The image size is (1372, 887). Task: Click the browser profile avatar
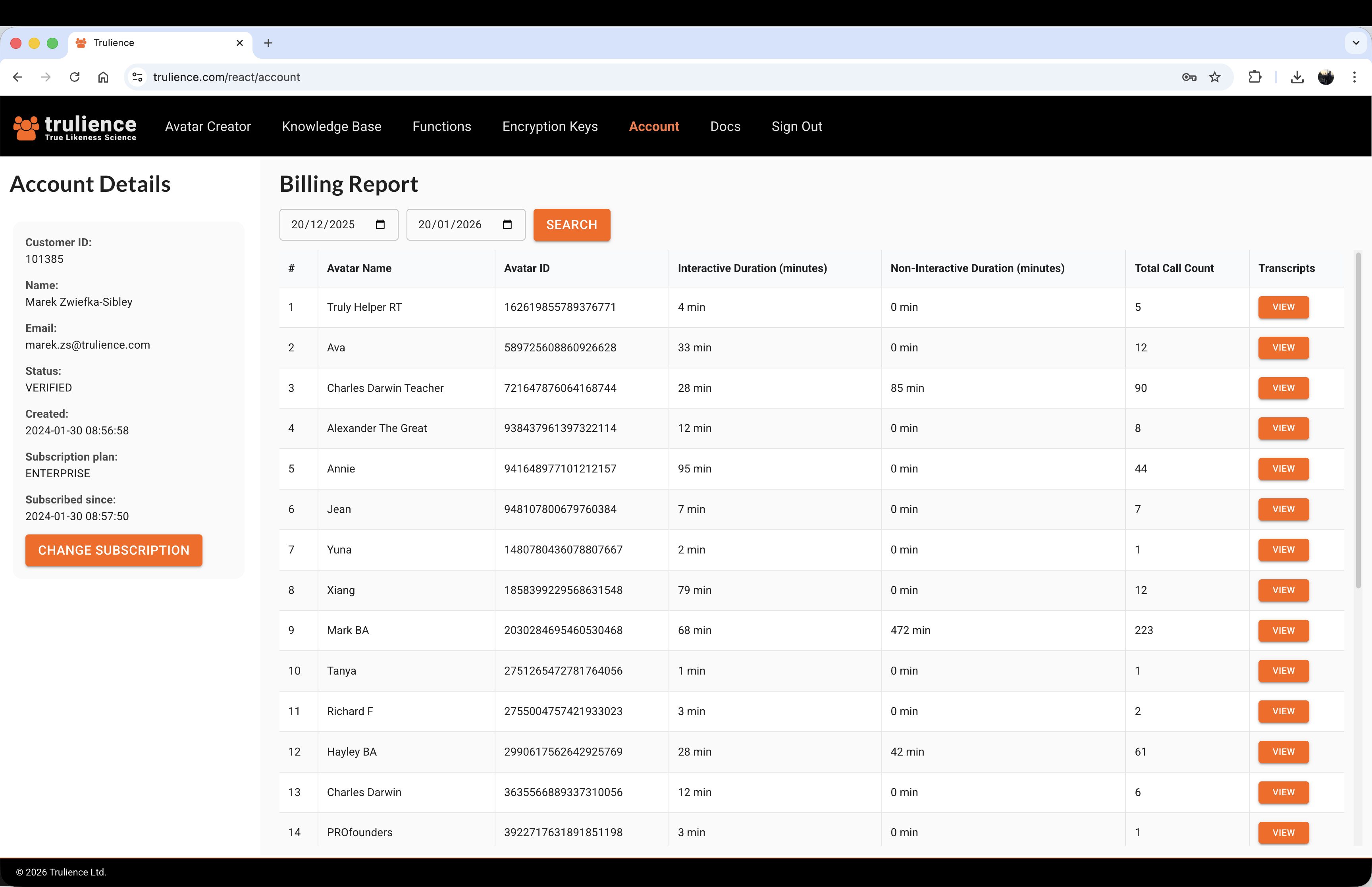(x=1326, y=77)
